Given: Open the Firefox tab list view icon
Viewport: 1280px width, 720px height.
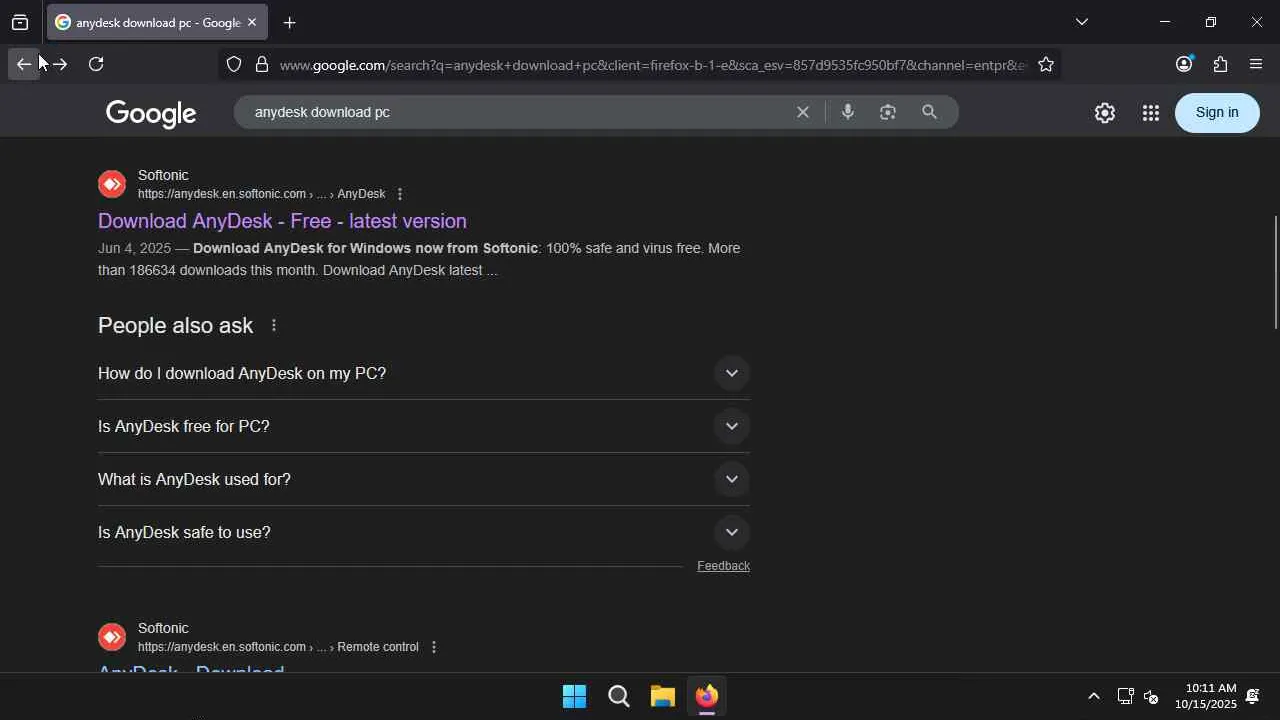Looking at the screenshot, I should (20, 22).
